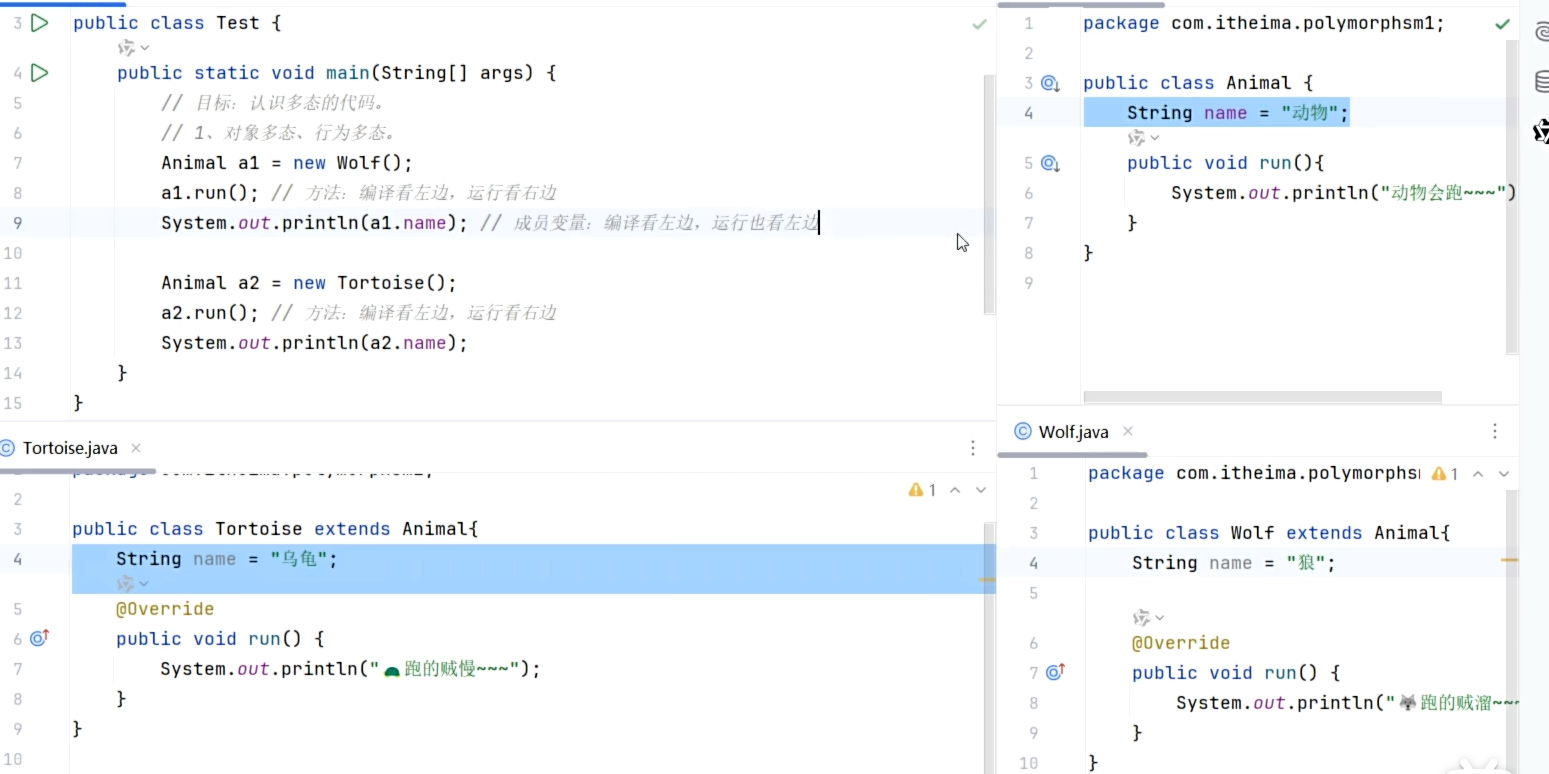This screenshot has width=1549, height=774.
Task: Check the green inspection checkmark in Test editor
Action: click(x=979, y=23)
